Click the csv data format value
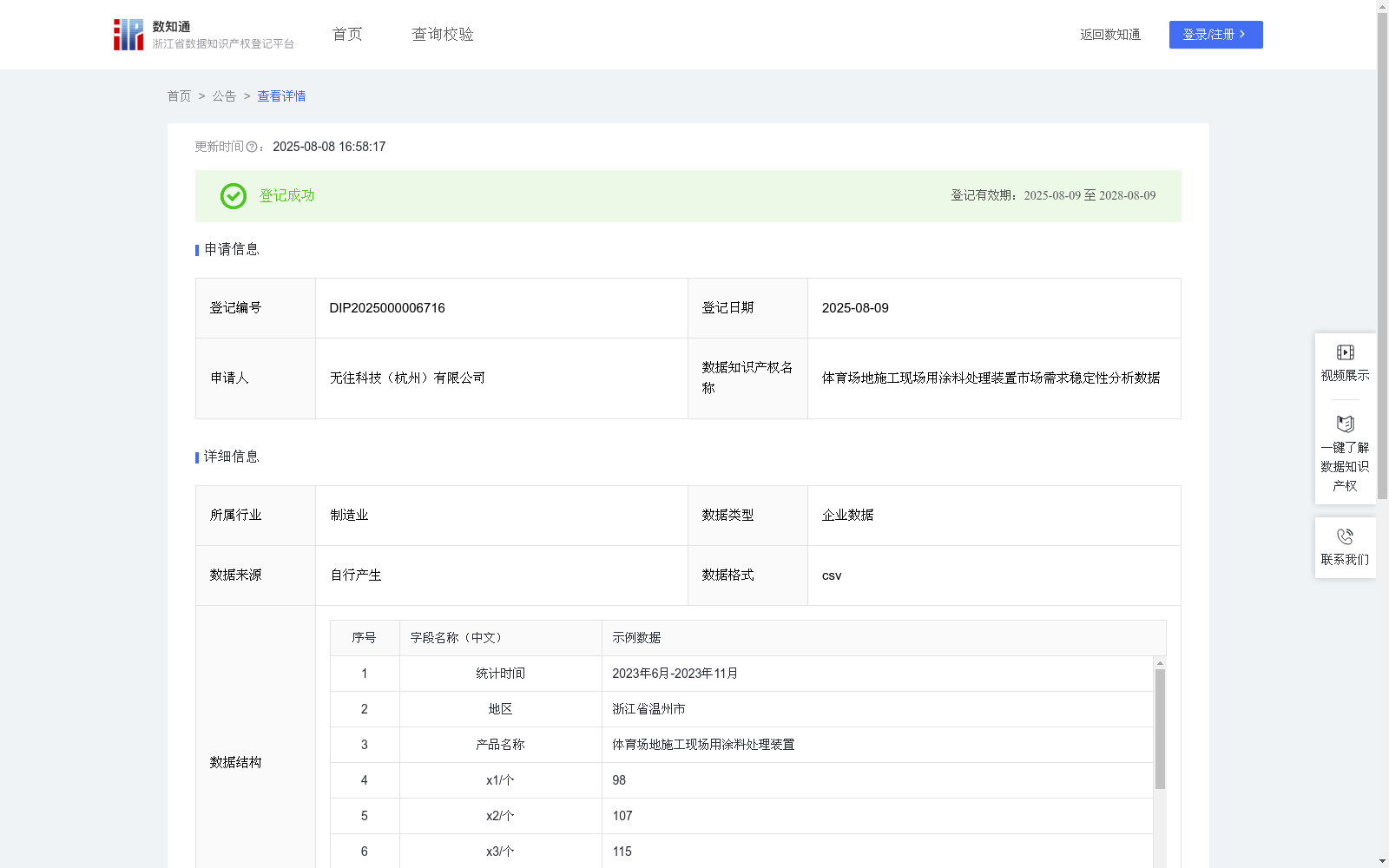The width and height of the screenshot is (1389, 868). click(832, 575)
